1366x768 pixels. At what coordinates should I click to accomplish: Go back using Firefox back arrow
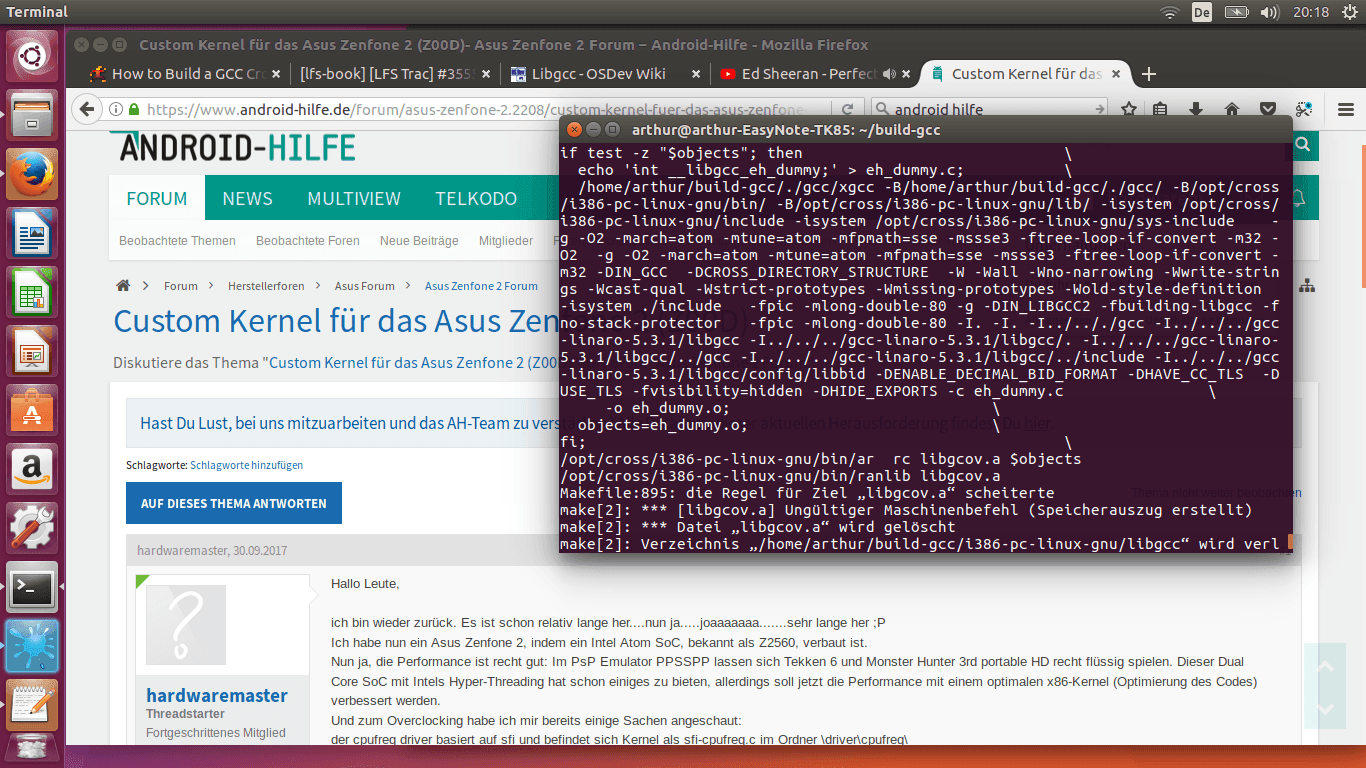pyautogui.click(x=87, y=109)
